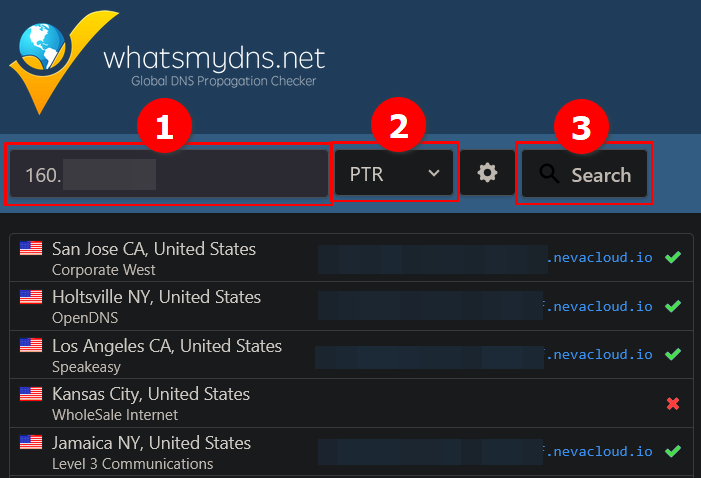
Task: Click the whatsmydns.net site title
Action: pos(214,58)
